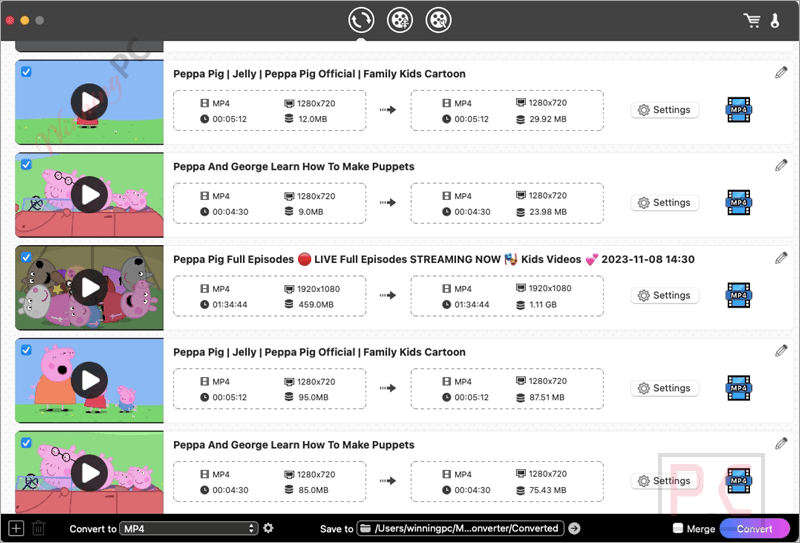Uncheck the first Learn How To Make Puppets checkbox (9.0MB)
This screenshot has width=800, height=543.
(x=26, y=164)
